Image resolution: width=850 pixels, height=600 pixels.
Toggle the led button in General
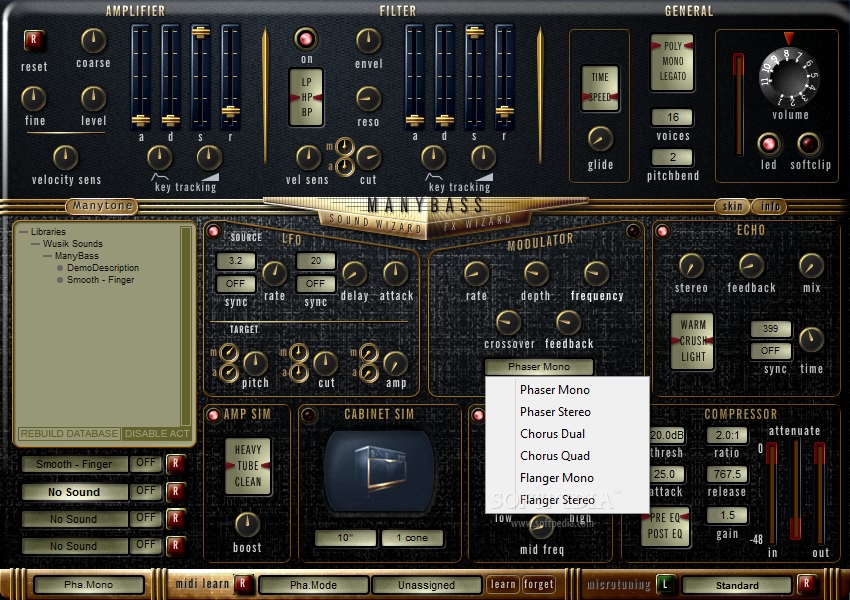tap(769, 144)
